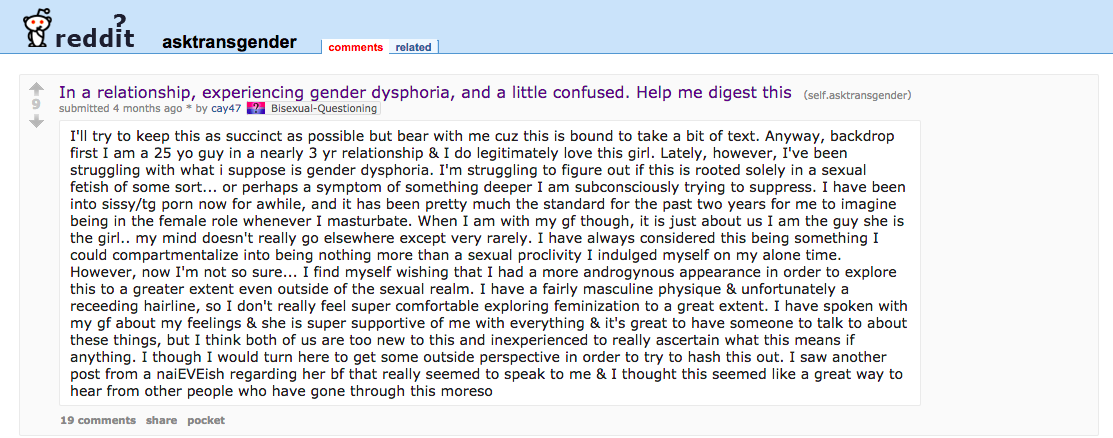Open the asktransgender subreddit header link

click(x=229, y=42)
